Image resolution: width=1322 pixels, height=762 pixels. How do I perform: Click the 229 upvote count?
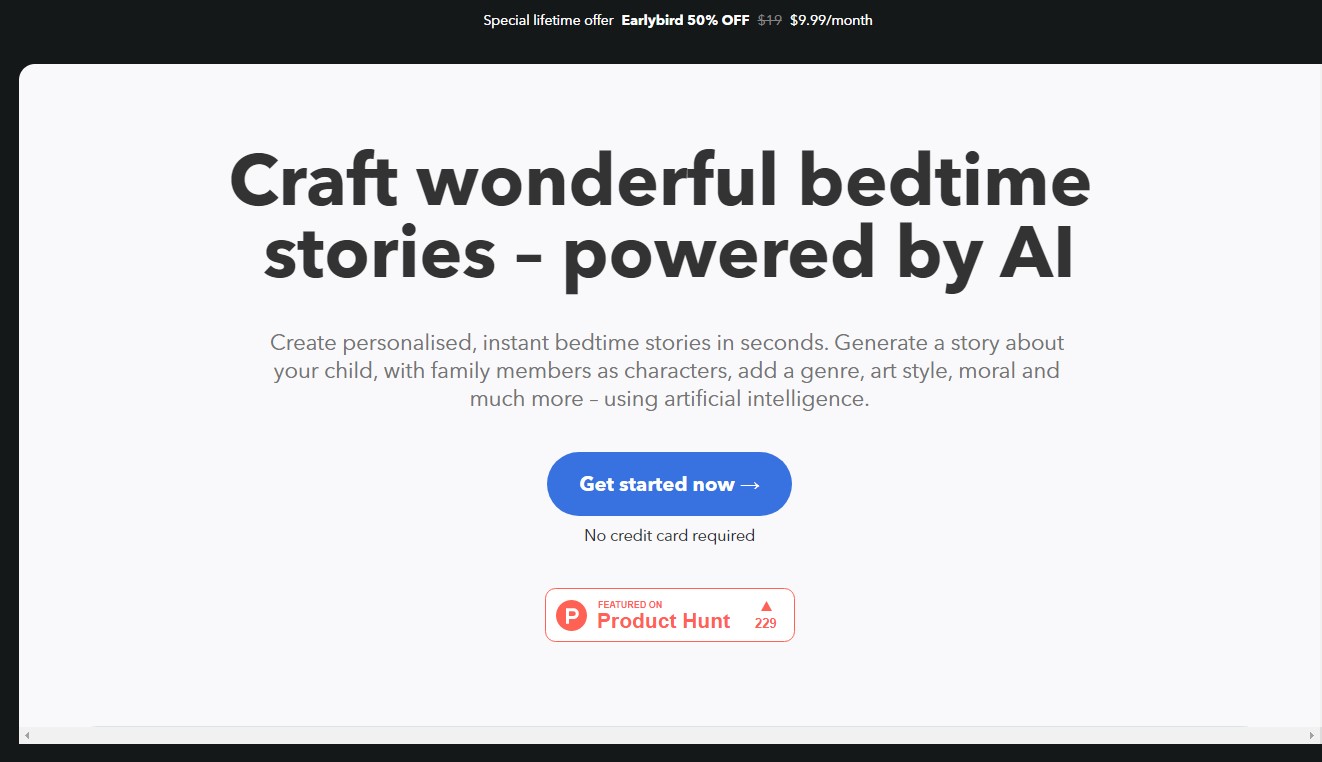pyautogui.click(x=766, y=623)
